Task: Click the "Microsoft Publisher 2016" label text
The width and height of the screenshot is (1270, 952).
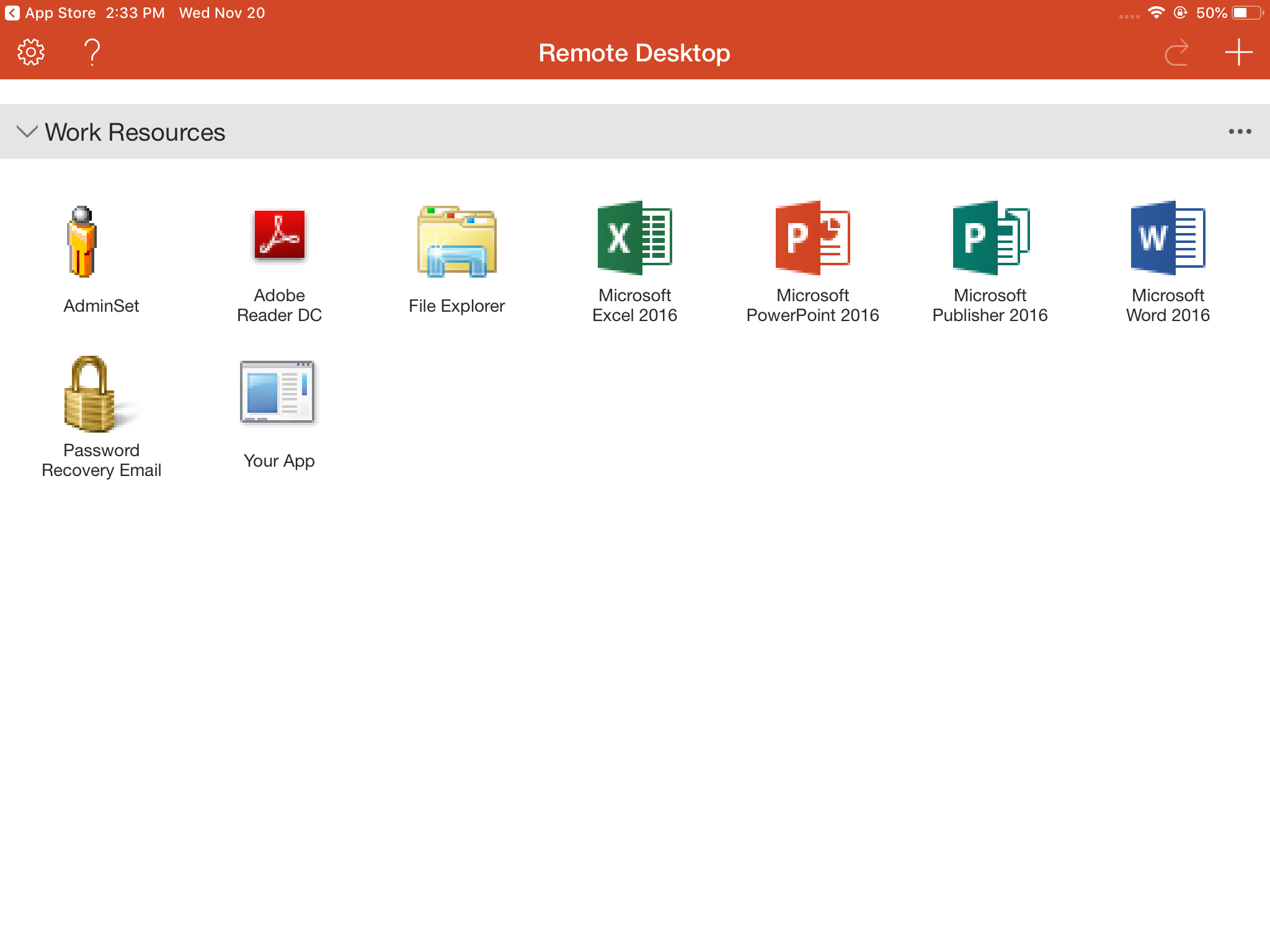Action: (x=990, y=305)
